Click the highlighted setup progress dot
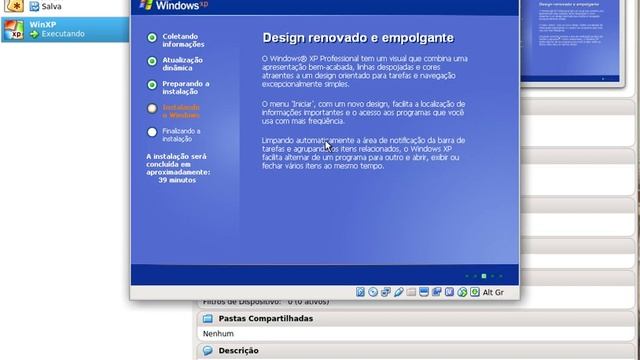The image size is (640, 360). point(484,276)
